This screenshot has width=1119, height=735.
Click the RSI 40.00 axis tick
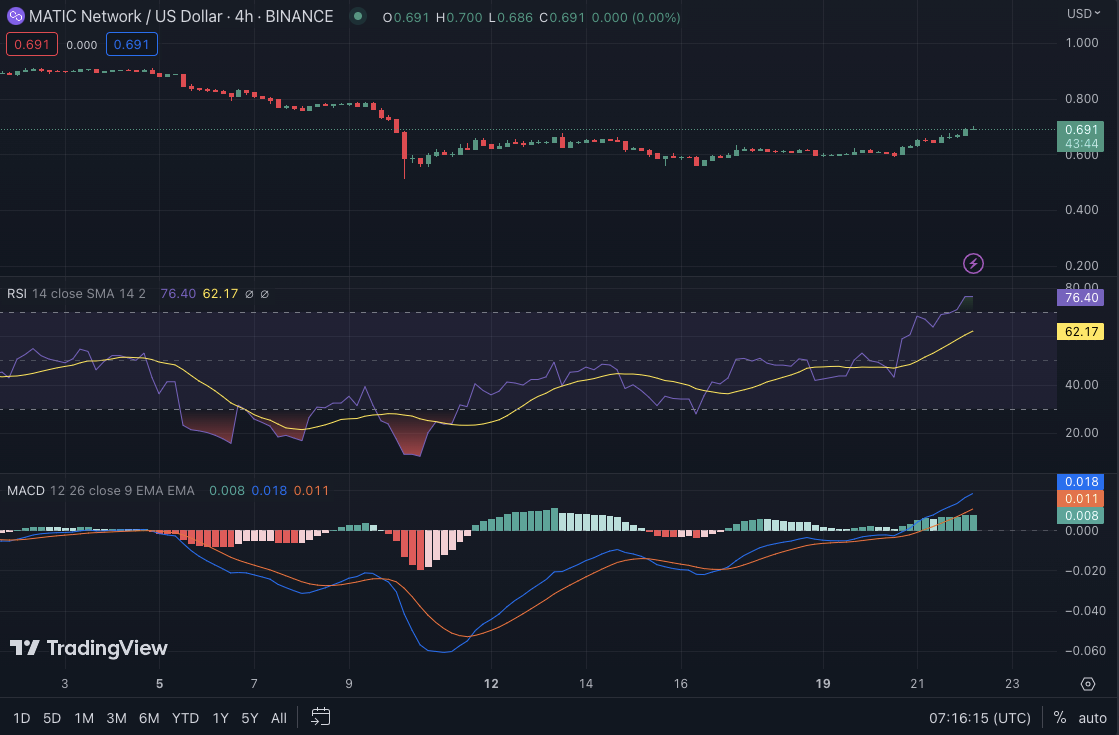pyautogui.click(x=1081, y=385)
